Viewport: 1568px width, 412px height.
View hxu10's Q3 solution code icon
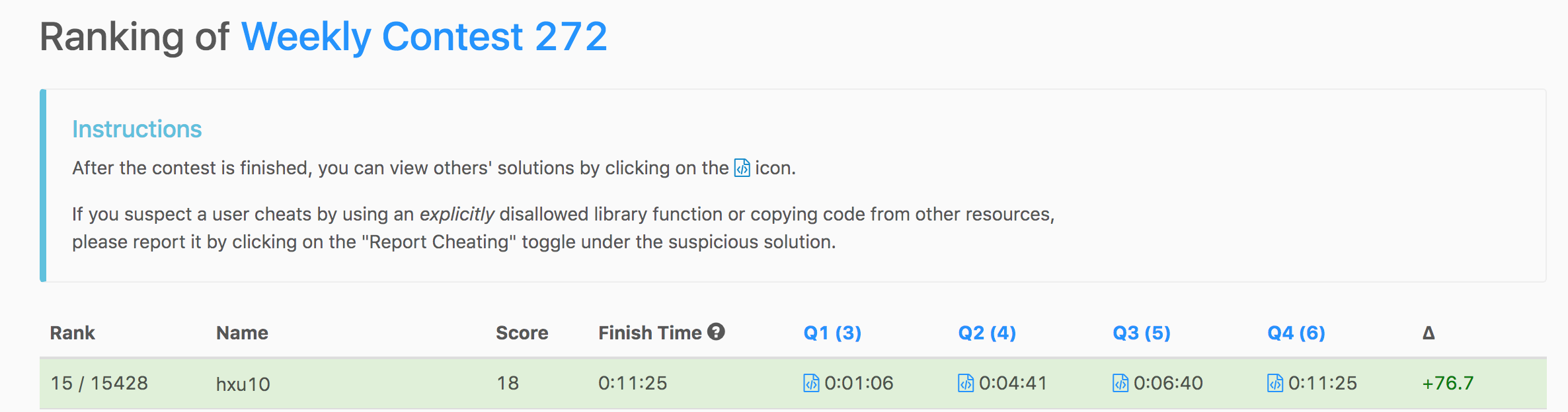click(1120, 383)
